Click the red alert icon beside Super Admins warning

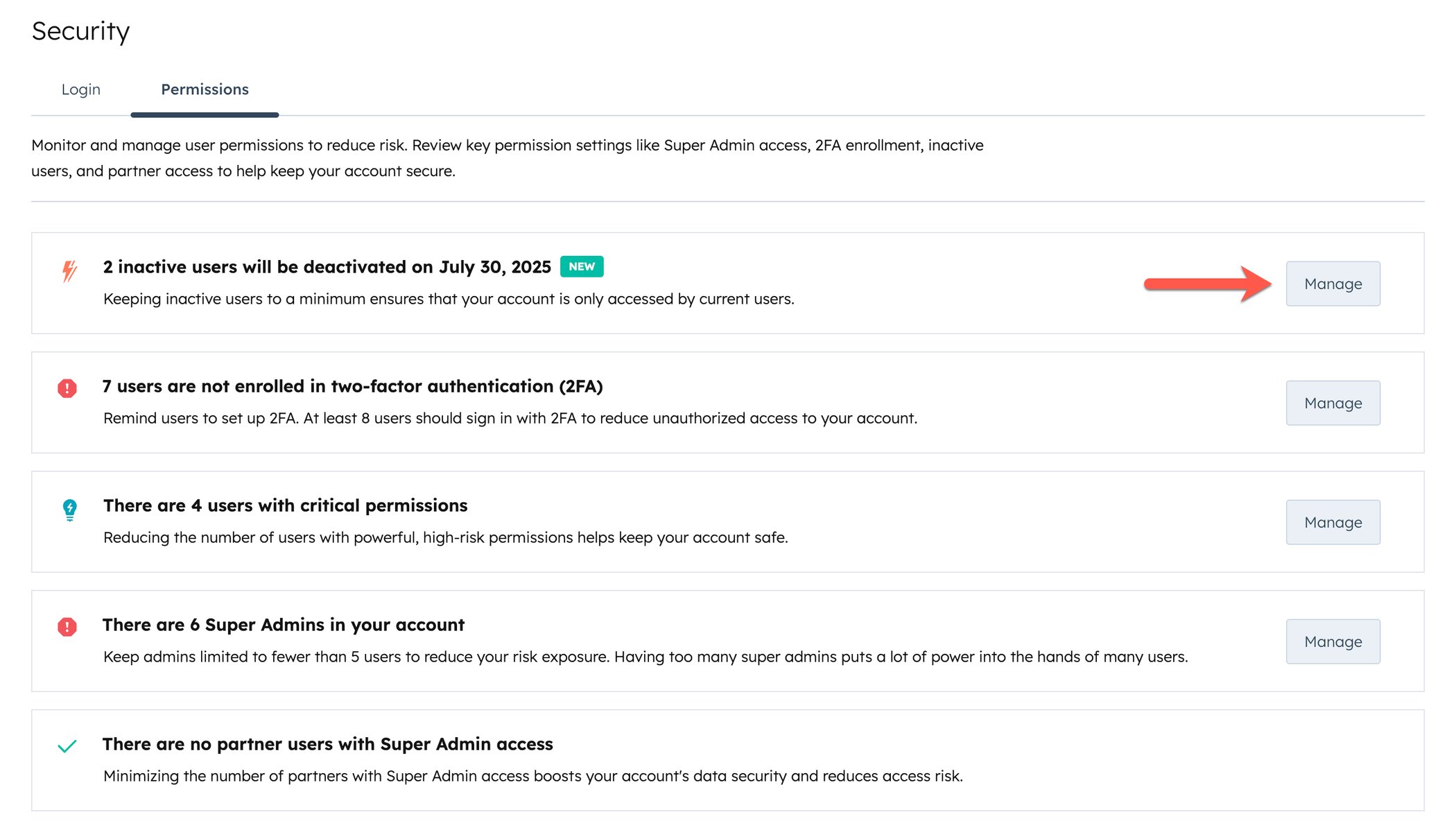67,628
